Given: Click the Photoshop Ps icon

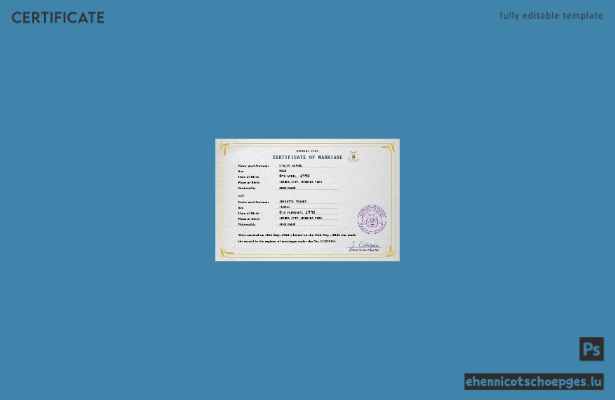Looking at the screenshot, I should pos(591,349).
